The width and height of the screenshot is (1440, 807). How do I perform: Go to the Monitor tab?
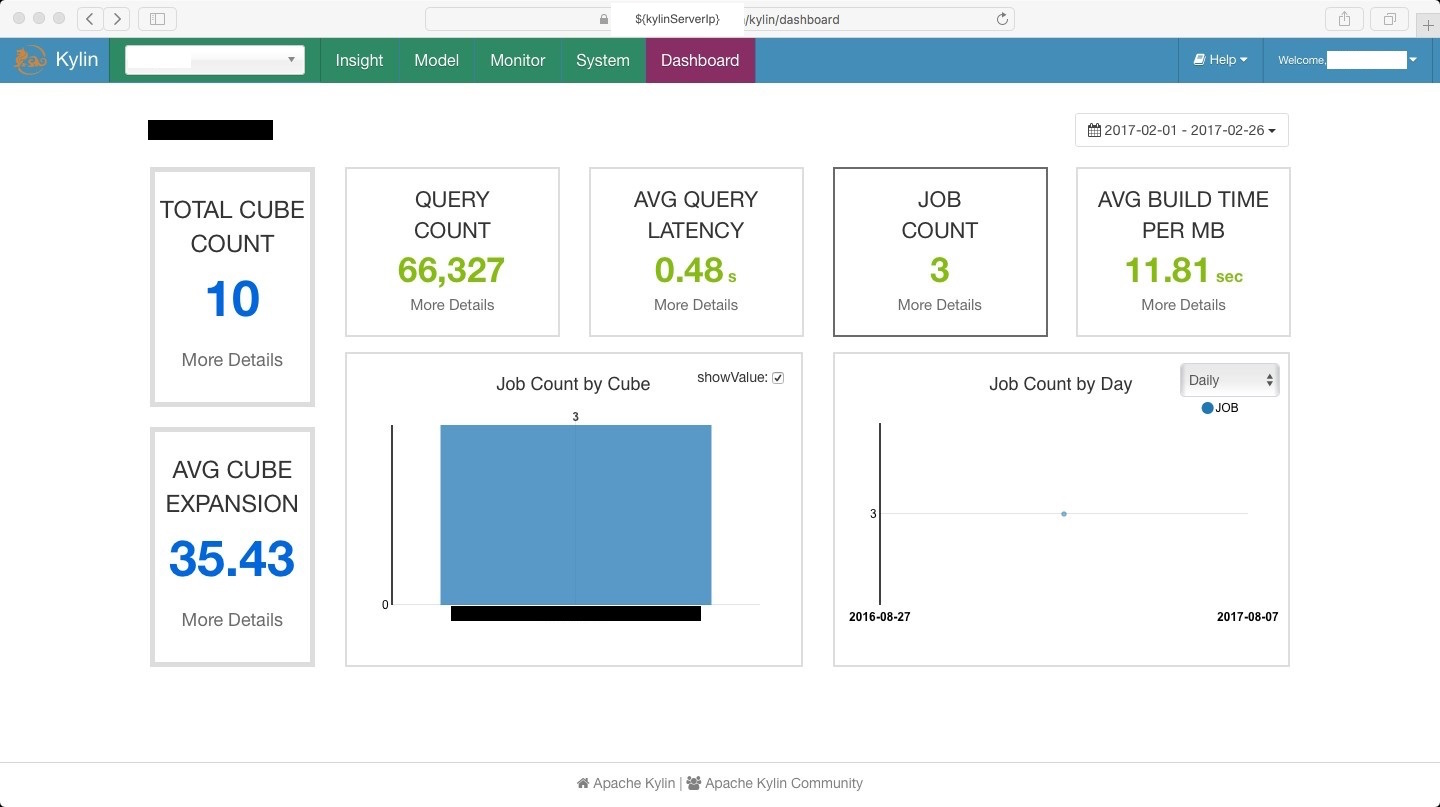coord(517,60)
